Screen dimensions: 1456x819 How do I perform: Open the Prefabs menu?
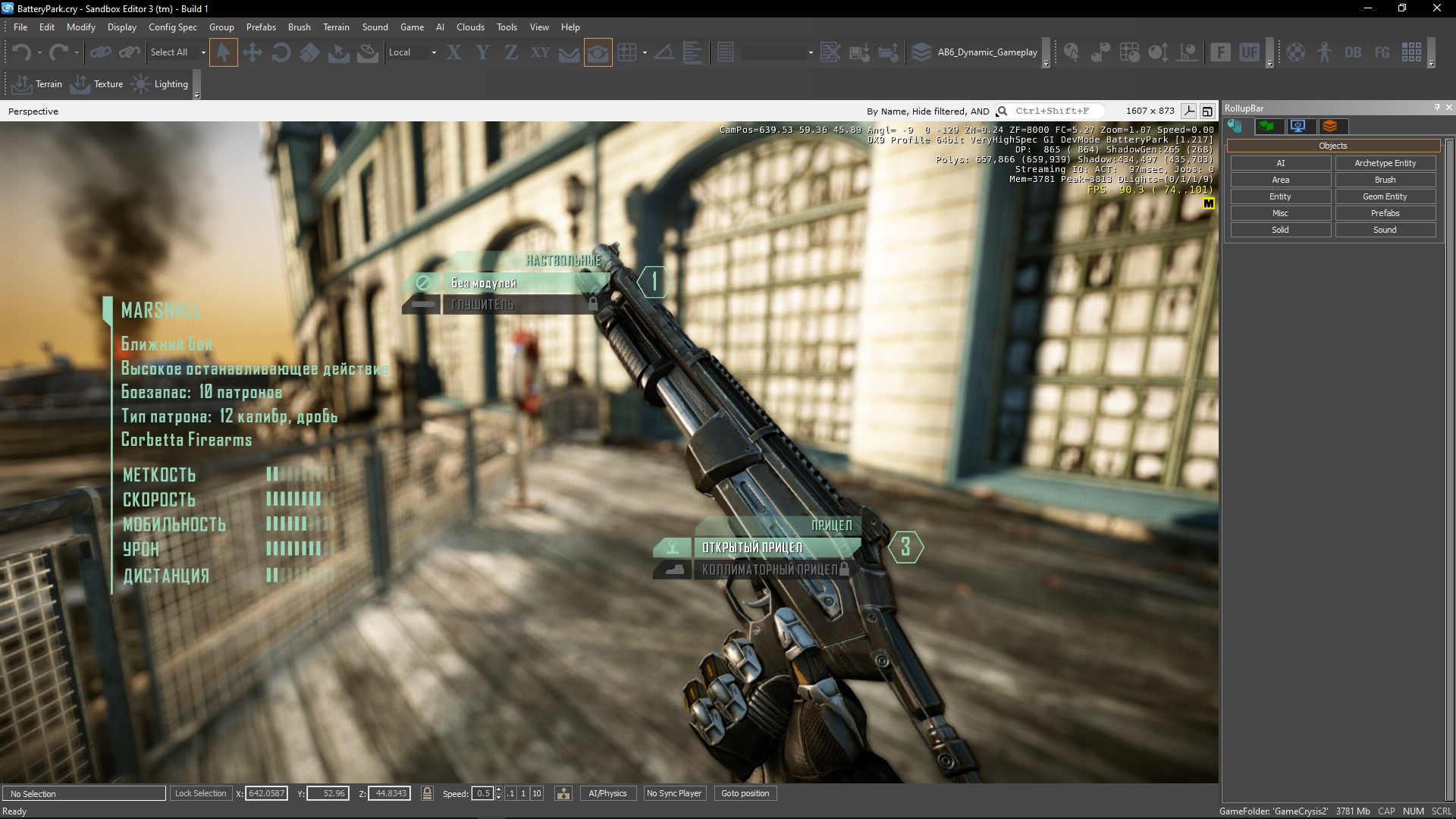click(x=261, y=27)
